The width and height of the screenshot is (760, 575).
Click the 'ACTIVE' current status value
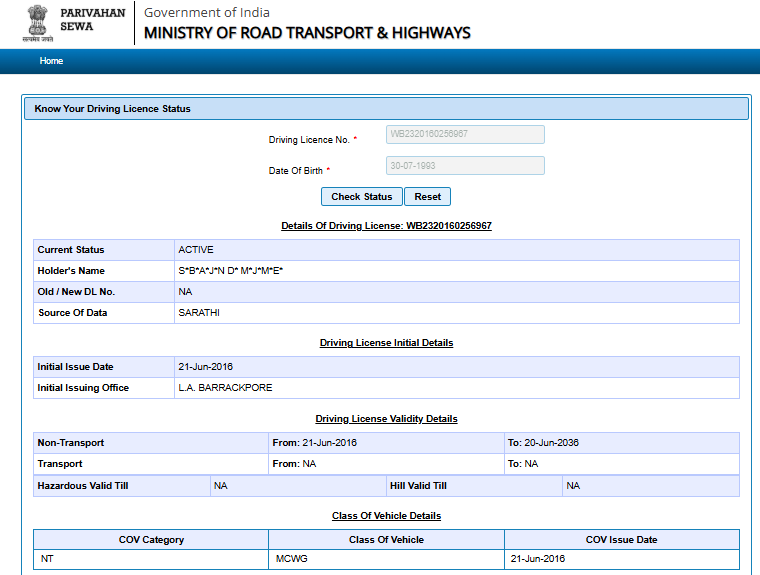point(196,250)
